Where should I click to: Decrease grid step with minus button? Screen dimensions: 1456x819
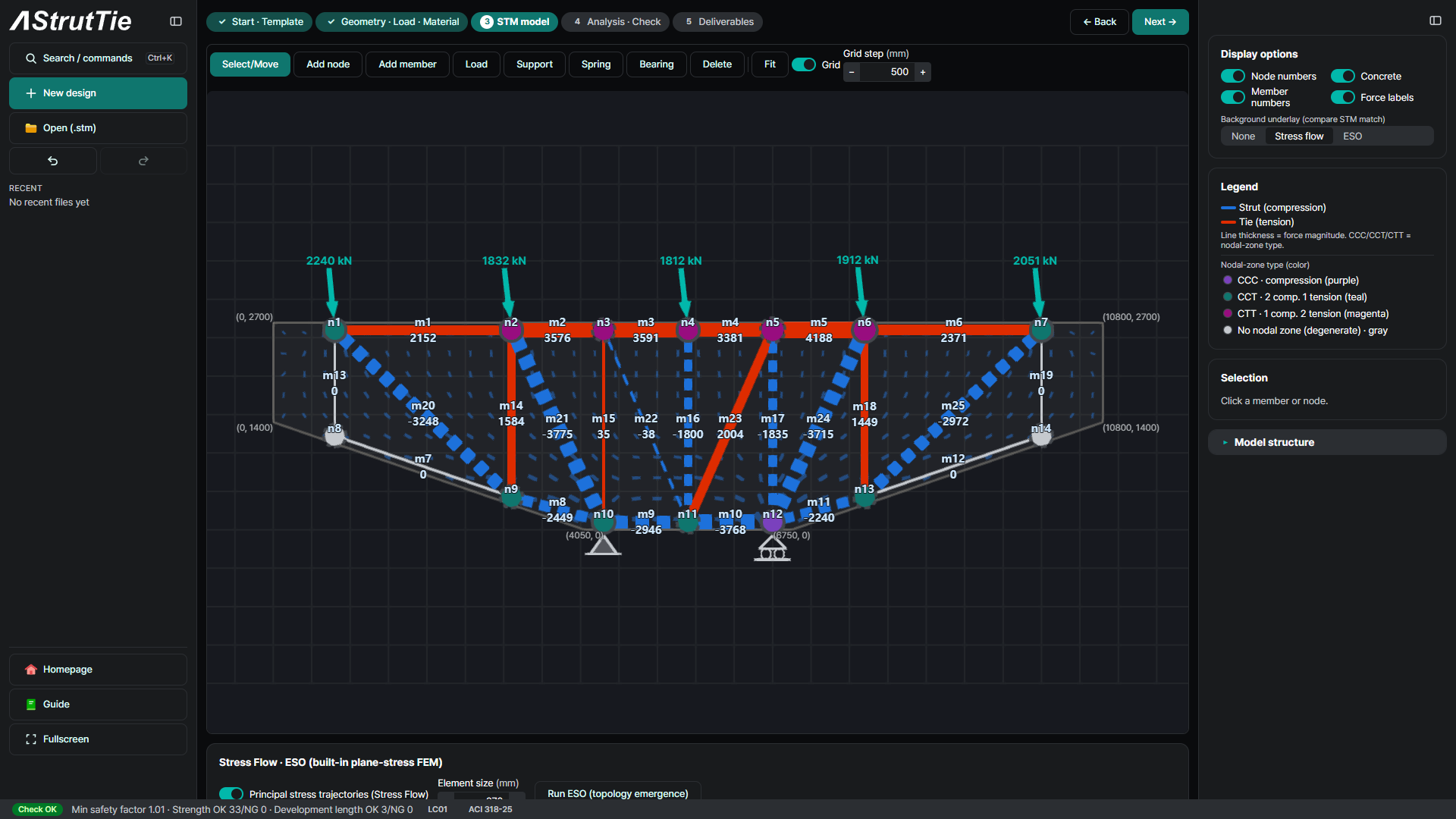pos(852,72)
